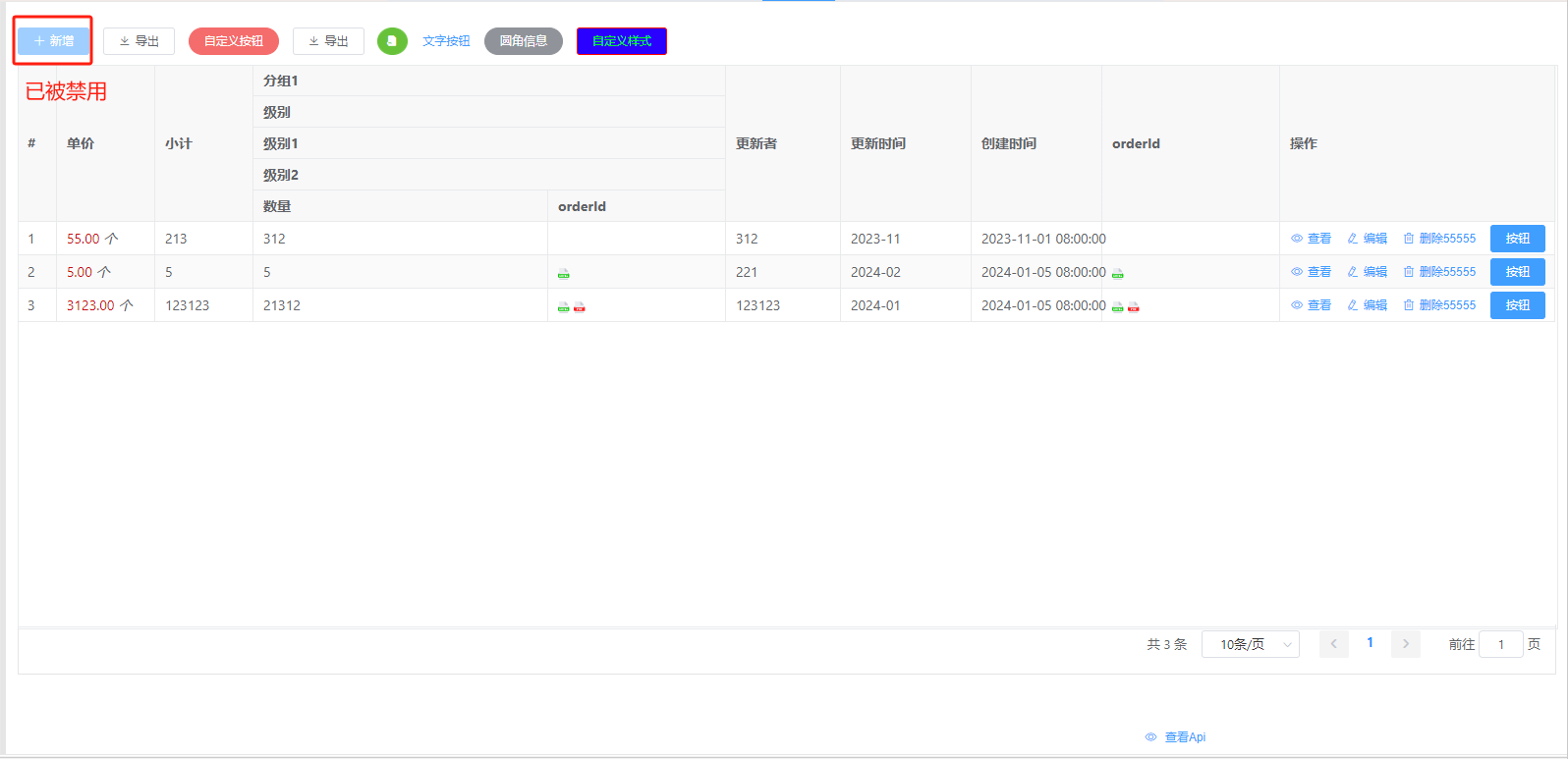This screenshot has width=1568, height=759.
Task: Open the red PDF icon in row 3's grouped orderId cell
Action: point(580,307)
